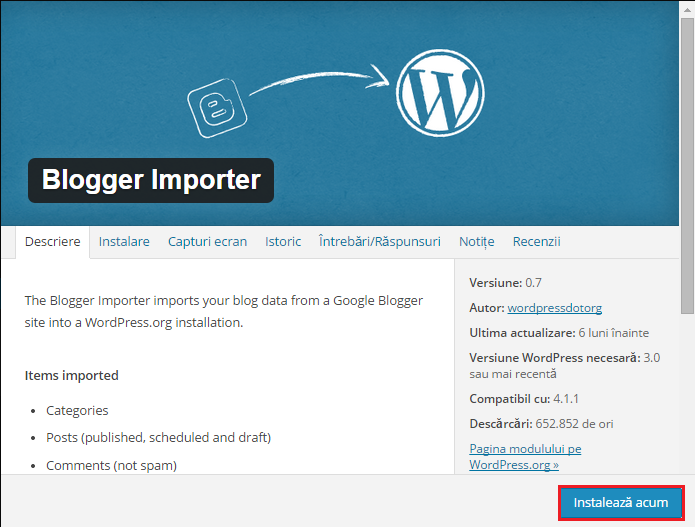
Task: Click the Instalează acum button
Action: pyautogui.click(x=621, y=503)
